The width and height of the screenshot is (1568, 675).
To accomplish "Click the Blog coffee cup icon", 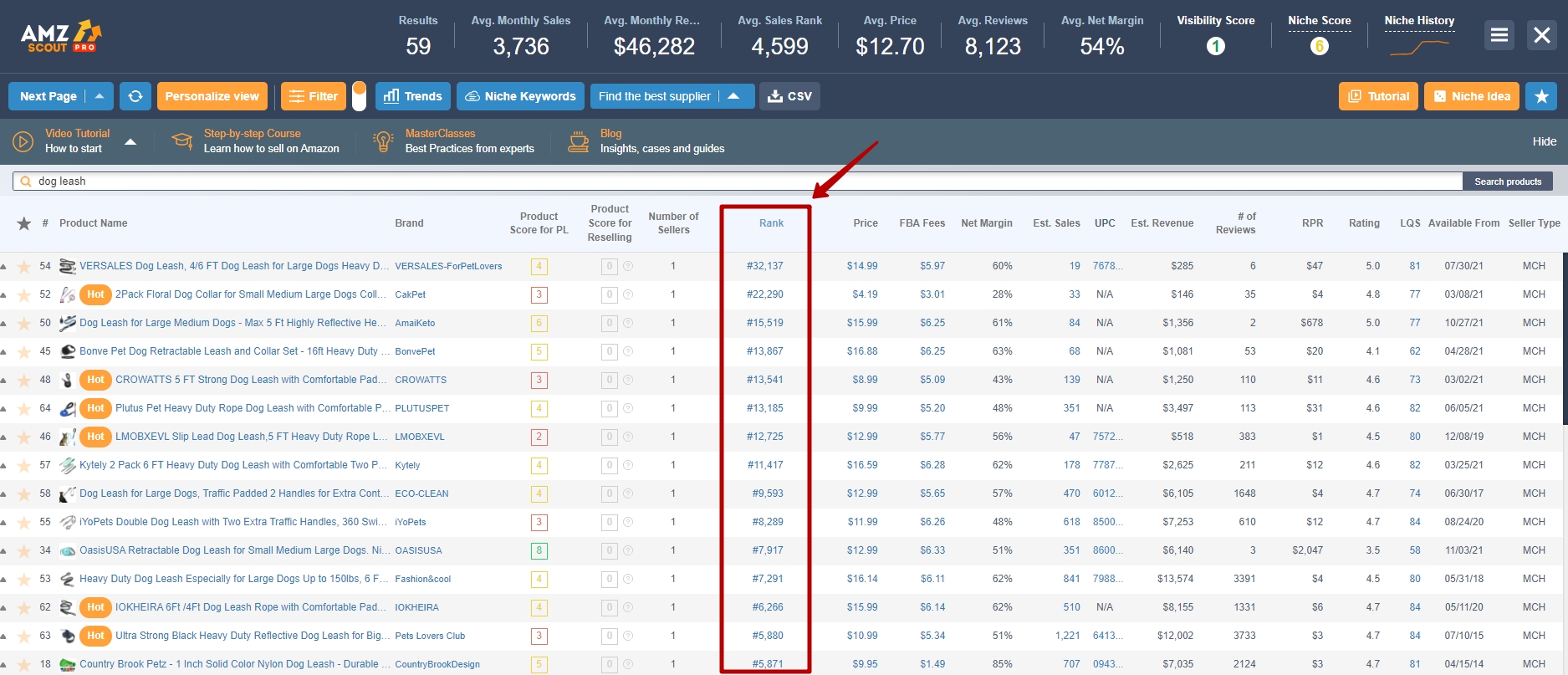I will point(578,141).
